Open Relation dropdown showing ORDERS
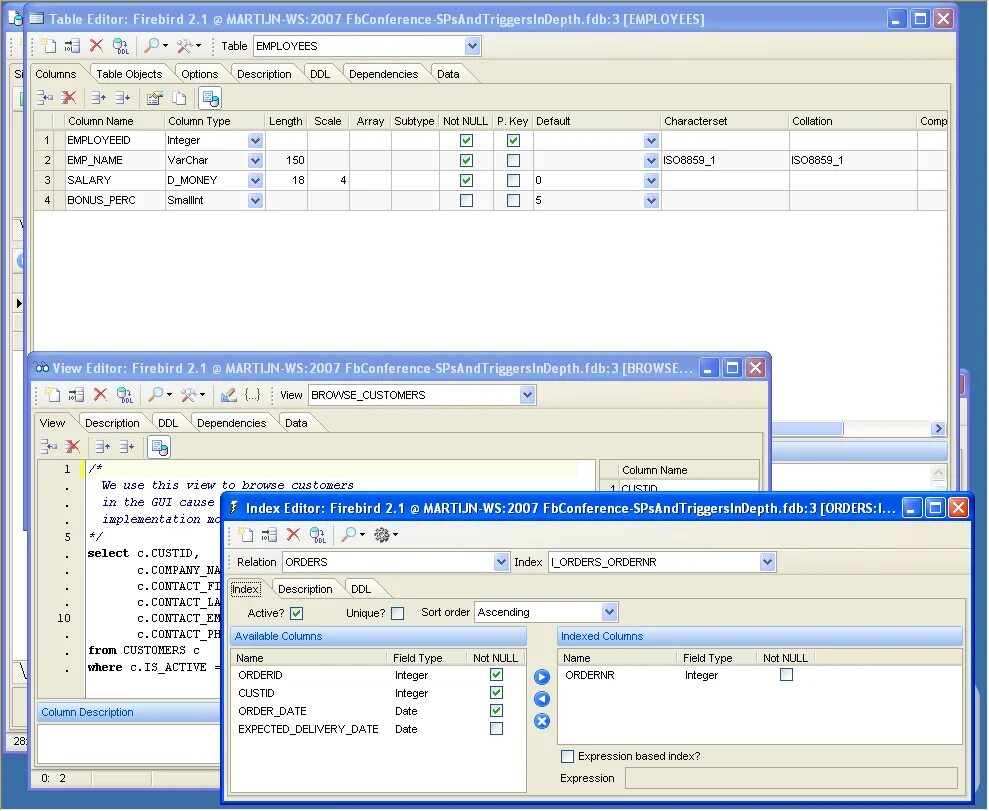Viewport: 989px width, 811px height. [501, 562]
